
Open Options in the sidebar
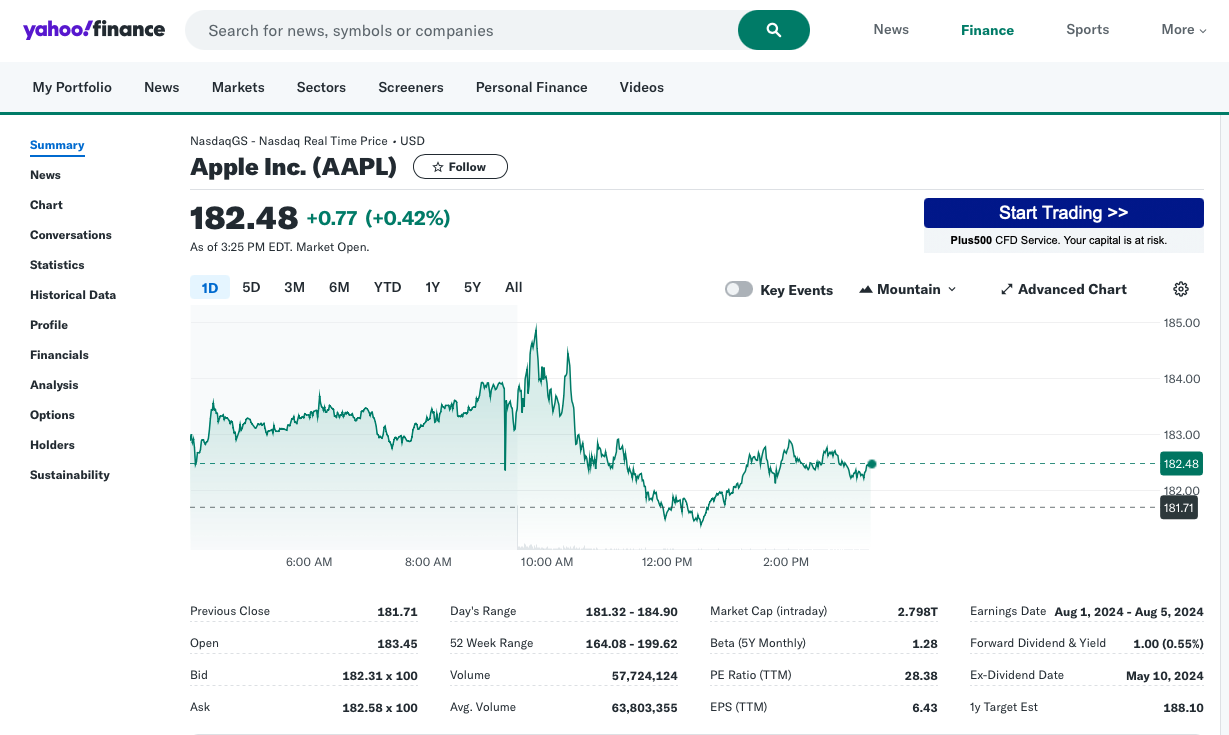(52, 415)
